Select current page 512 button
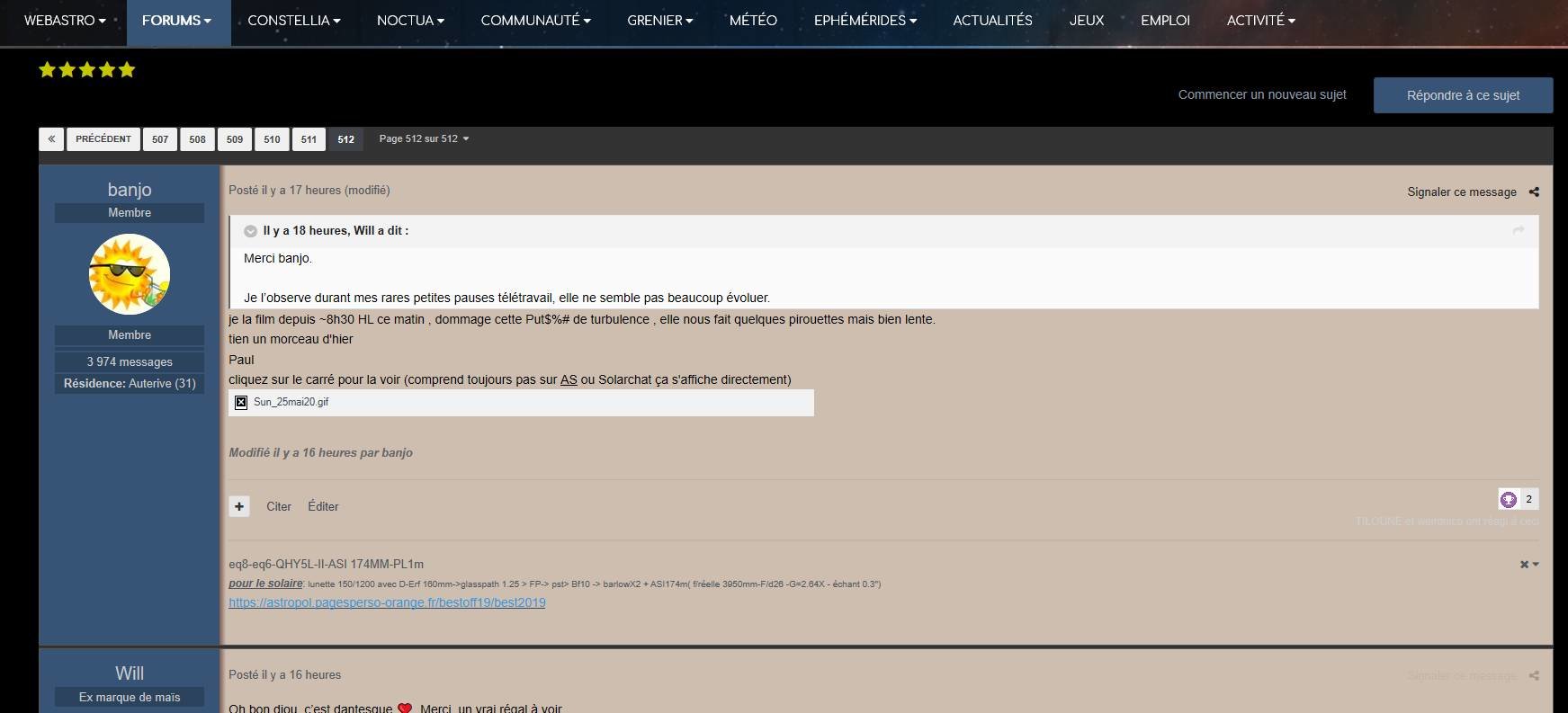Screen dimensions: 1568x713 click(346, 139)
